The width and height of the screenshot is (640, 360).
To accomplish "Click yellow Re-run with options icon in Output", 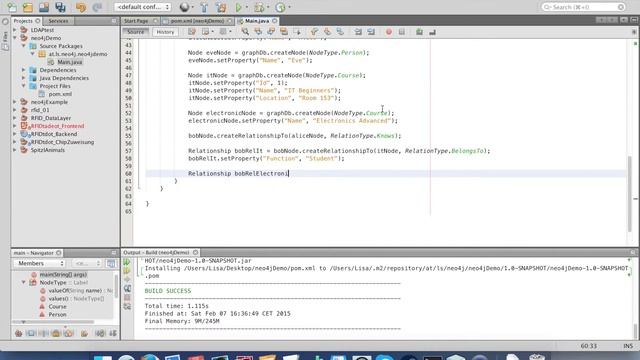I will pos(127,271).
